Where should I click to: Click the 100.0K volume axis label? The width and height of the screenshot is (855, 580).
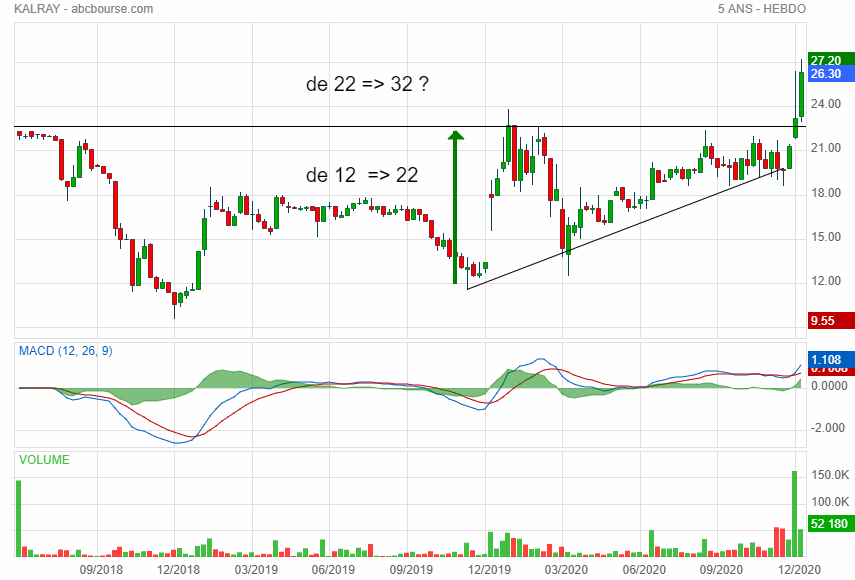[x=830, y=502]
